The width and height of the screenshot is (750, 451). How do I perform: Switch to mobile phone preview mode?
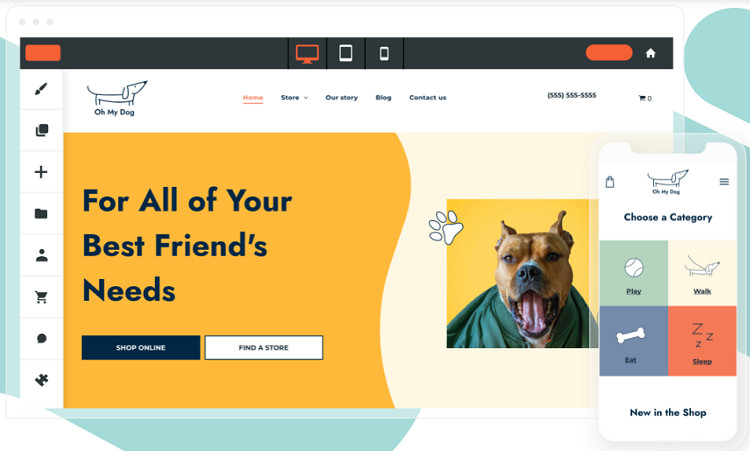tap(384, 53)
